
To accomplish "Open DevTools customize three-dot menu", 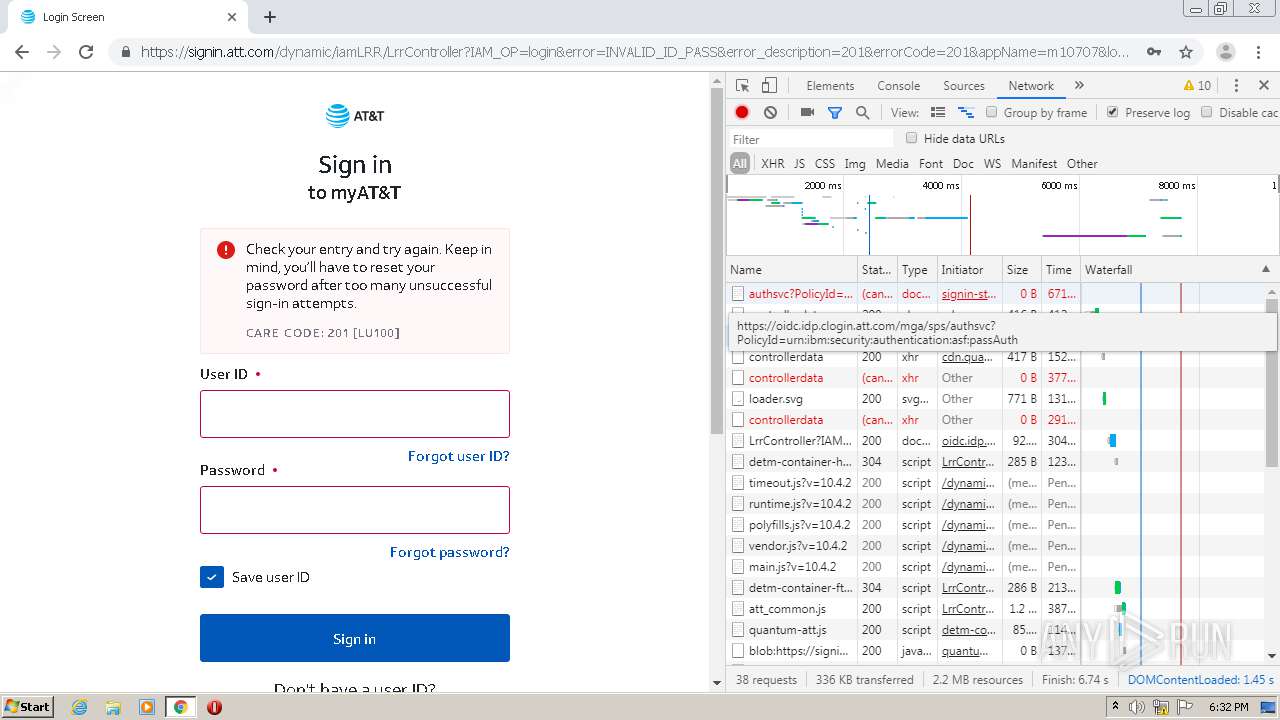I will coord(1236,86).
